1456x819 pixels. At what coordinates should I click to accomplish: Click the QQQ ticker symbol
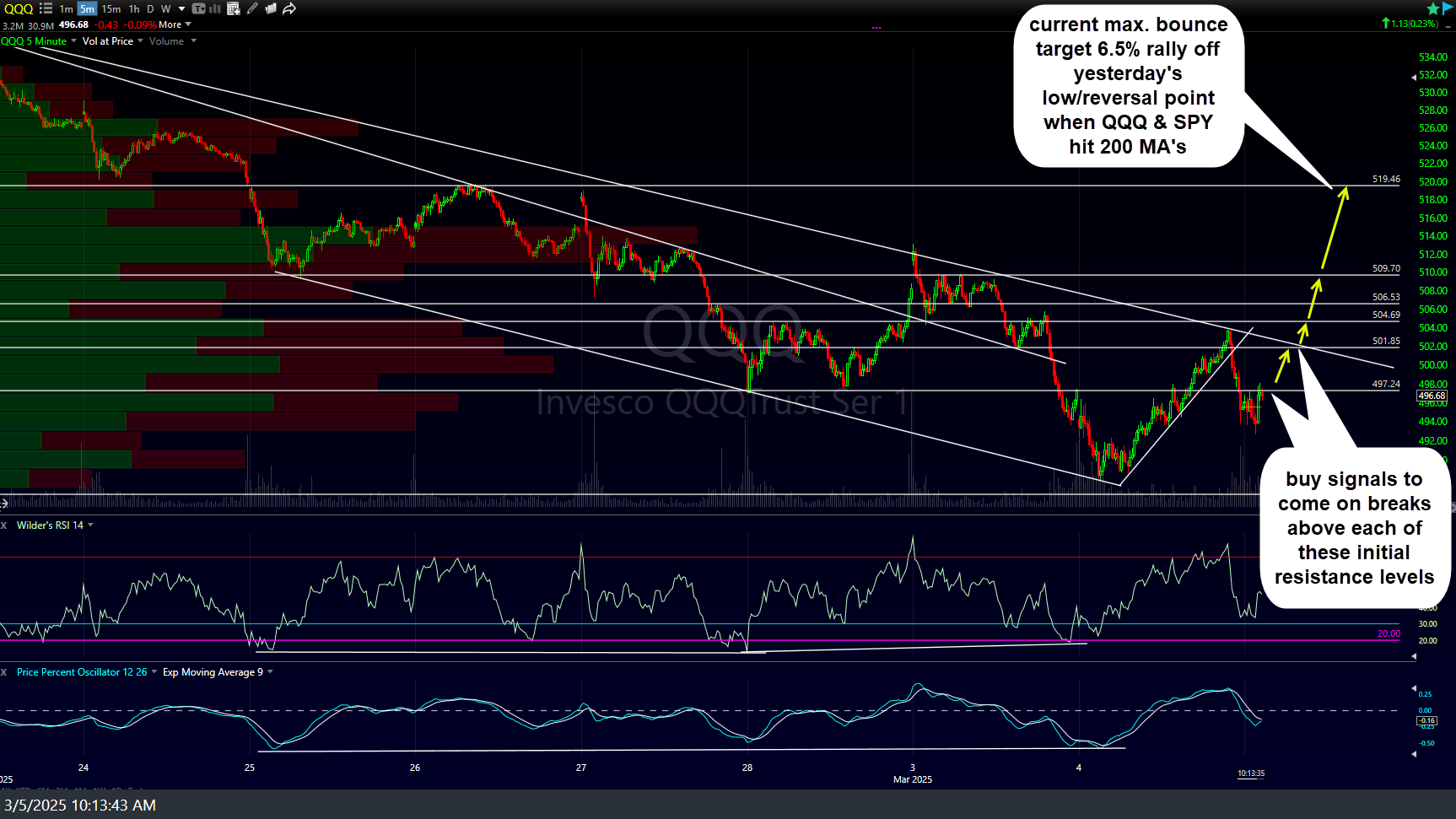click(18, 8)
